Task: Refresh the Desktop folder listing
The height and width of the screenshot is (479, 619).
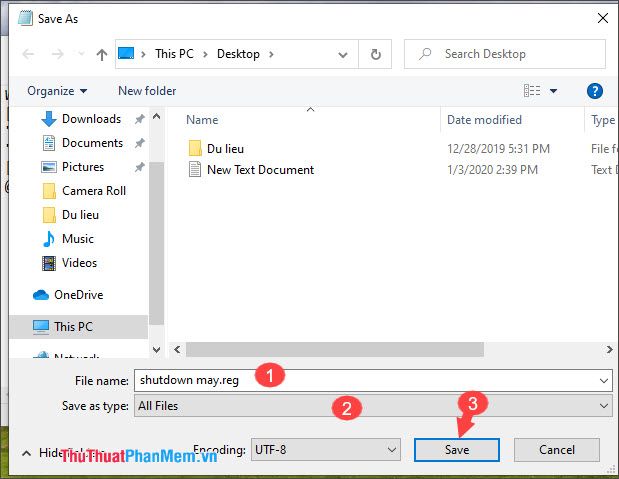Action: [x=375, y=54]
